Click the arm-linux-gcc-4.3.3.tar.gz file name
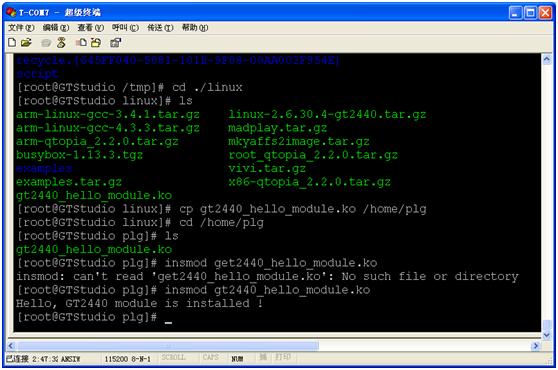558x370 pixels. click(108, 128)
